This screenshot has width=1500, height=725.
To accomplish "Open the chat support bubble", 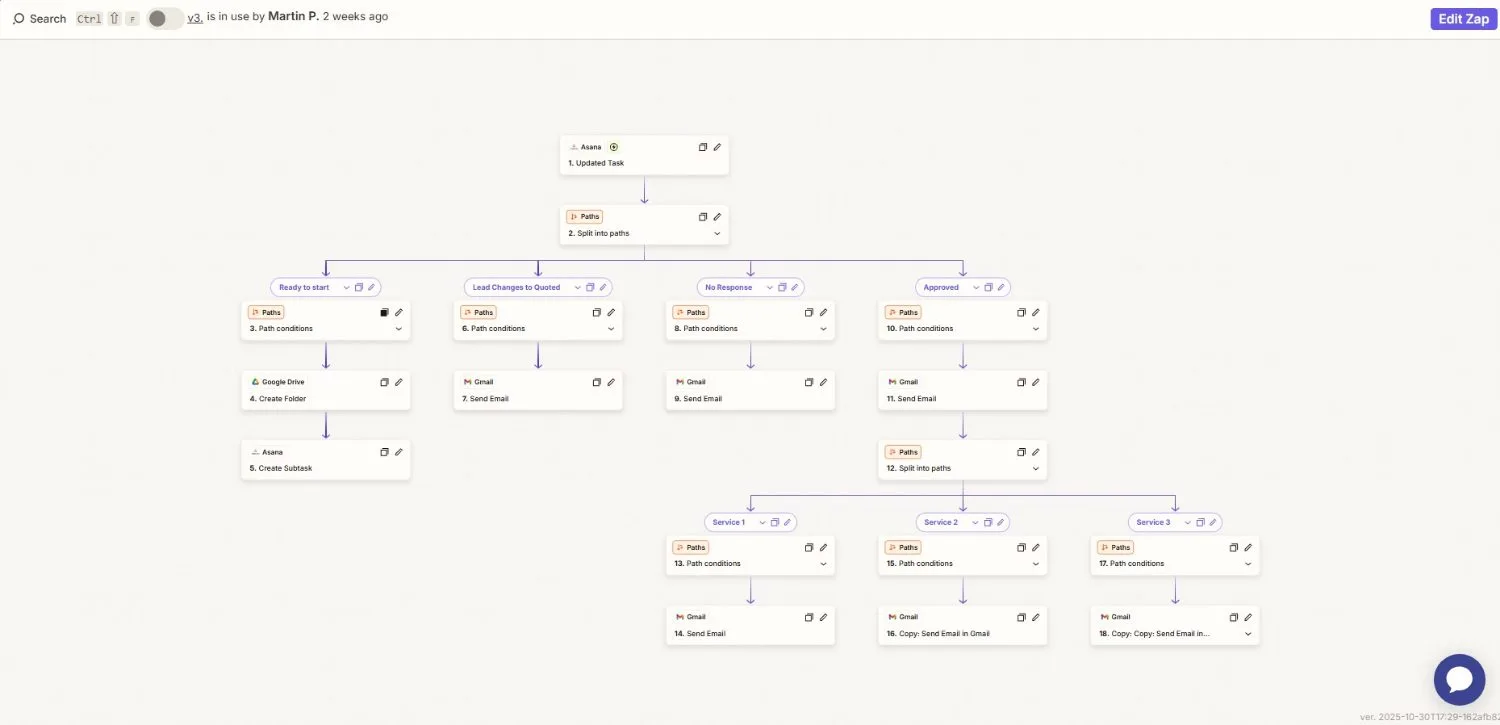I will [x=1459, y=680].
